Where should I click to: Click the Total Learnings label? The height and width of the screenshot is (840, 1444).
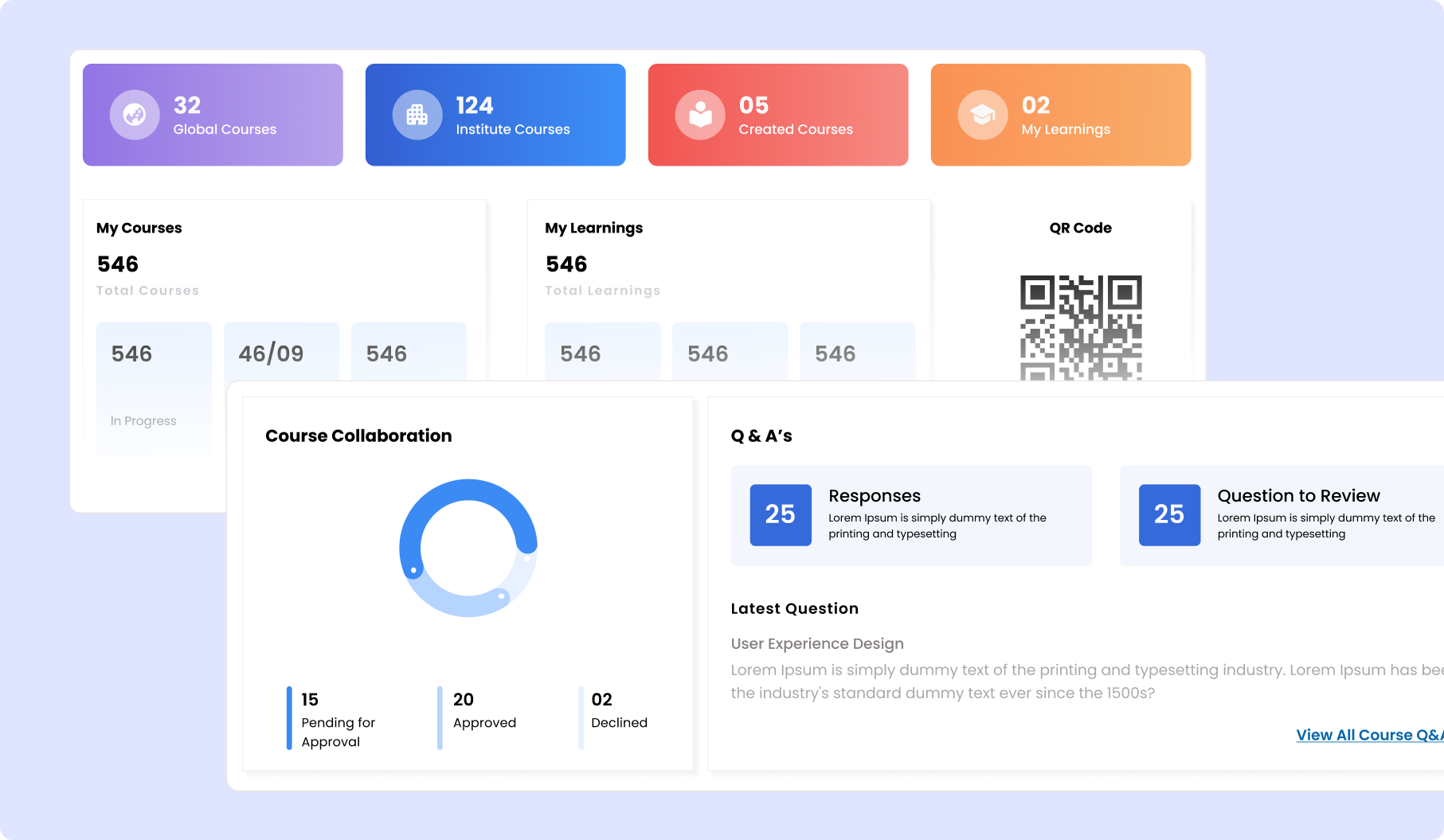coord(603,291)
